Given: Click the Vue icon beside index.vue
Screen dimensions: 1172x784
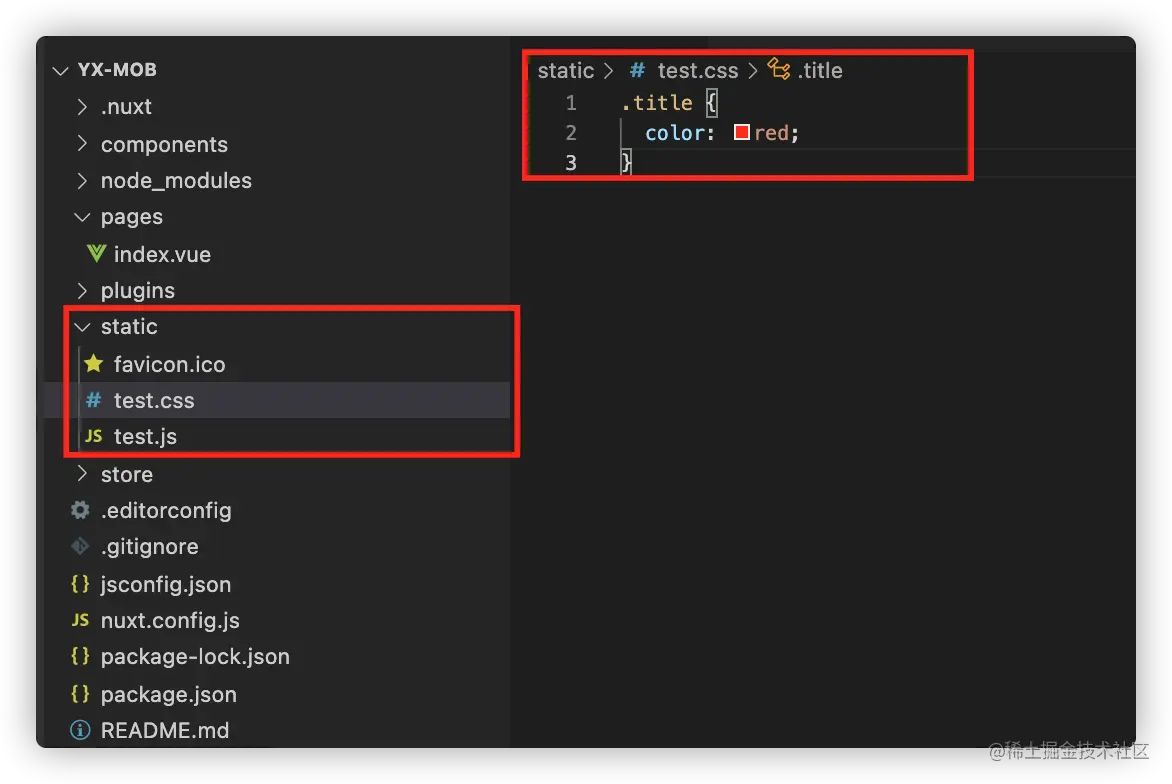Looking at the screenshot, I should click(96, 254).
